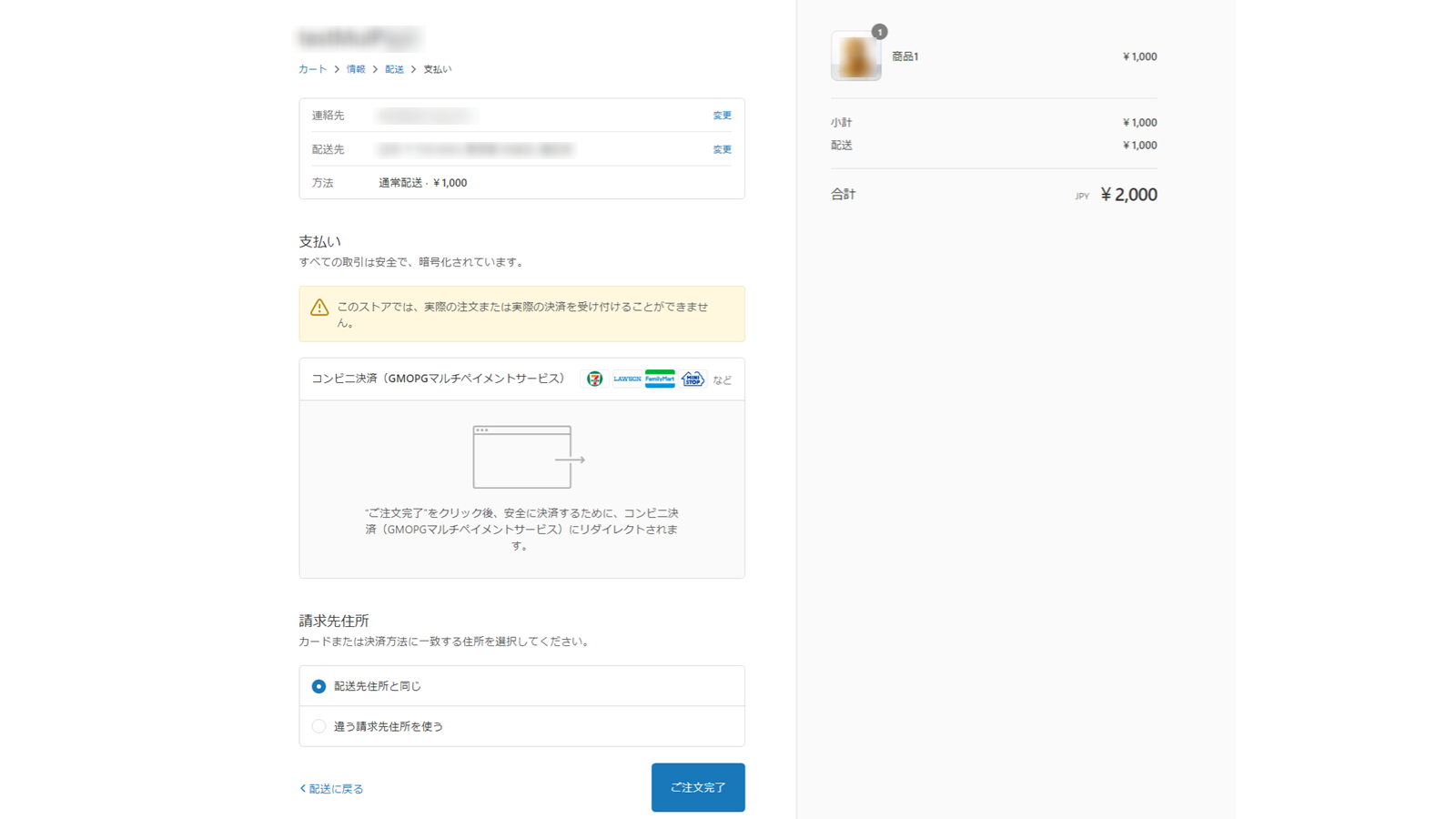Viewport: 1456px width, 819px height.
Task: Change the 配送先 shipping address
Action: coord(722,149)
